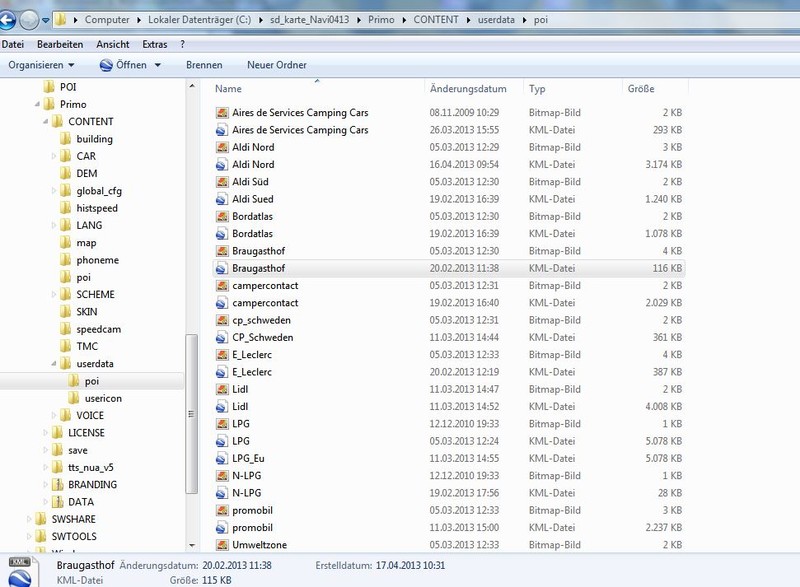Viewport: 800px width, 587px height.
Task: Click the bitmap icon of Umweltzone file
Action: coord(222,545)
